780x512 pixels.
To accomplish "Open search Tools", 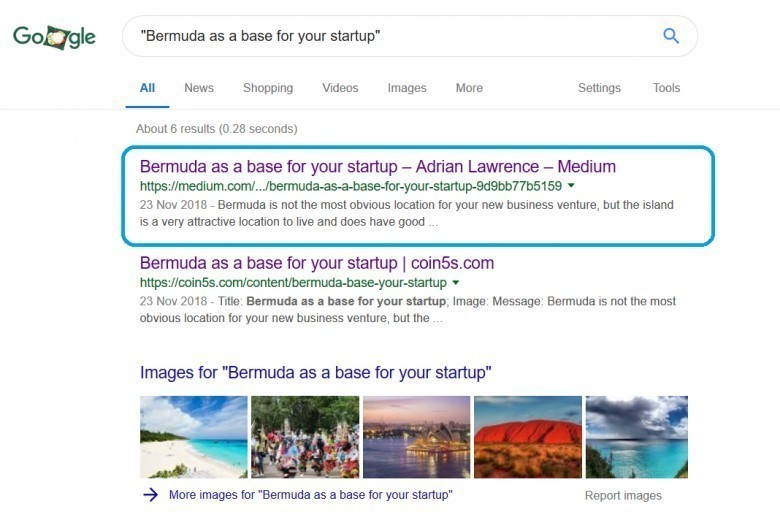I will pos(666,88).
